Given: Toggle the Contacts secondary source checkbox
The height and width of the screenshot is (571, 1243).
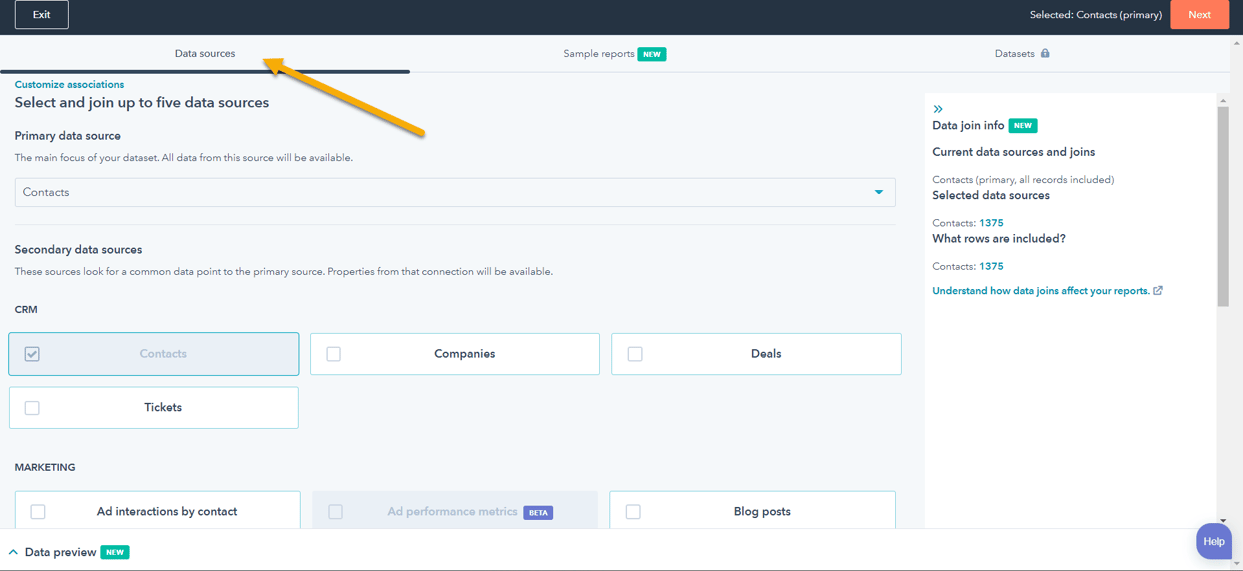Looking at the screenshot, I should (x=32, y=354).
